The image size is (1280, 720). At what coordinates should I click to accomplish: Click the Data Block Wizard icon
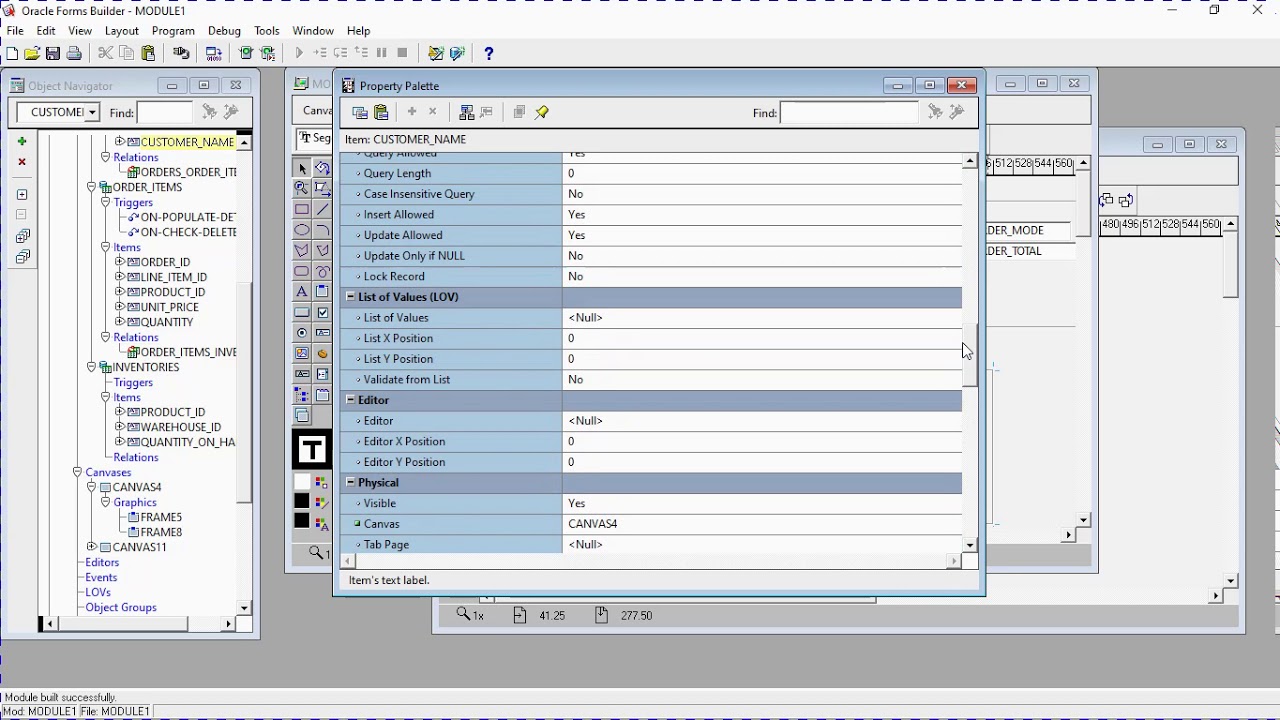click(x=435, y=53)
